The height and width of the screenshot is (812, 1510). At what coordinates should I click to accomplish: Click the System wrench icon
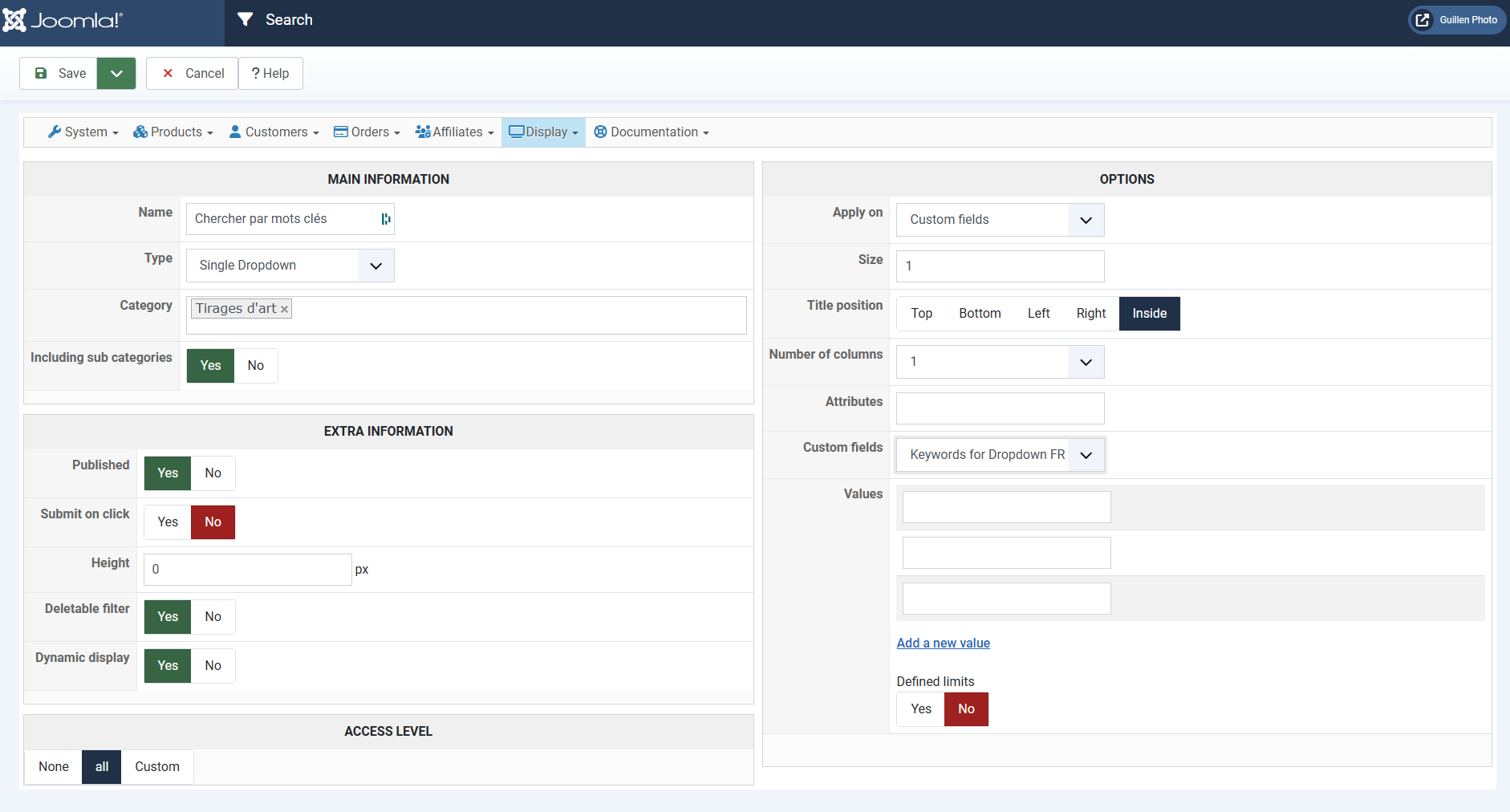click(55, 132)
